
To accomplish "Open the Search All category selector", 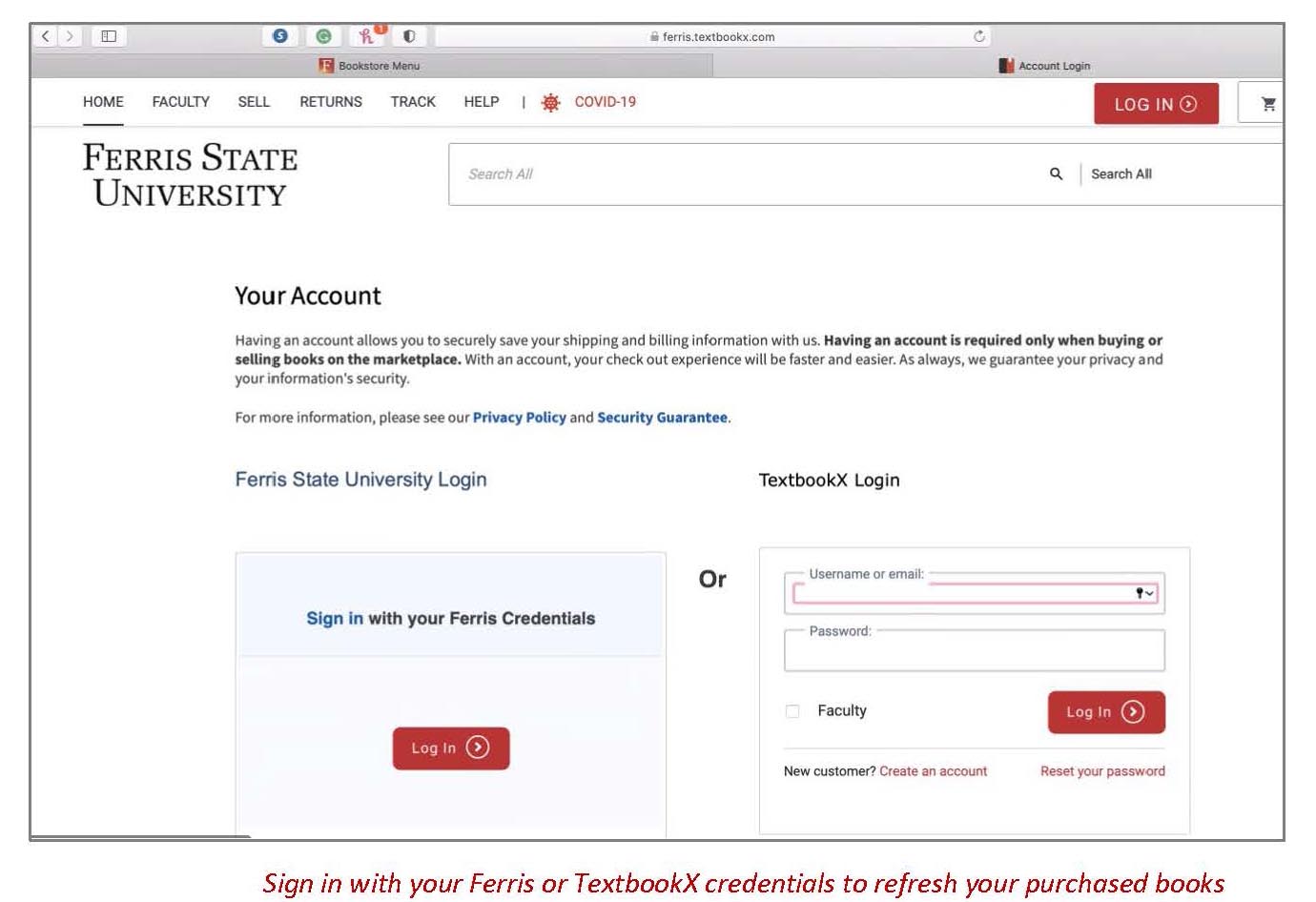I will point(1121,174).
